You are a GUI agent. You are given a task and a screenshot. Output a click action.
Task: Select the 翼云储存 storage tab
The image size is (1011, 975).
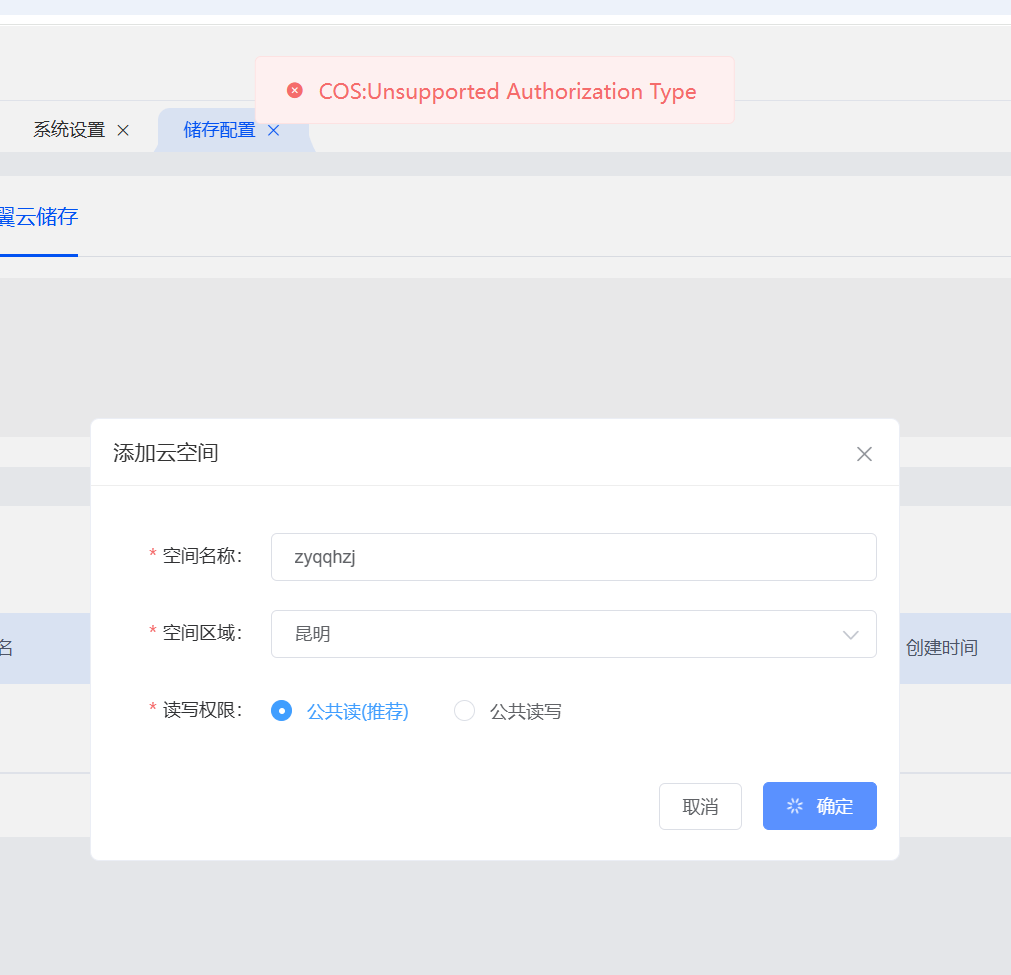click(x=38, y=217)
